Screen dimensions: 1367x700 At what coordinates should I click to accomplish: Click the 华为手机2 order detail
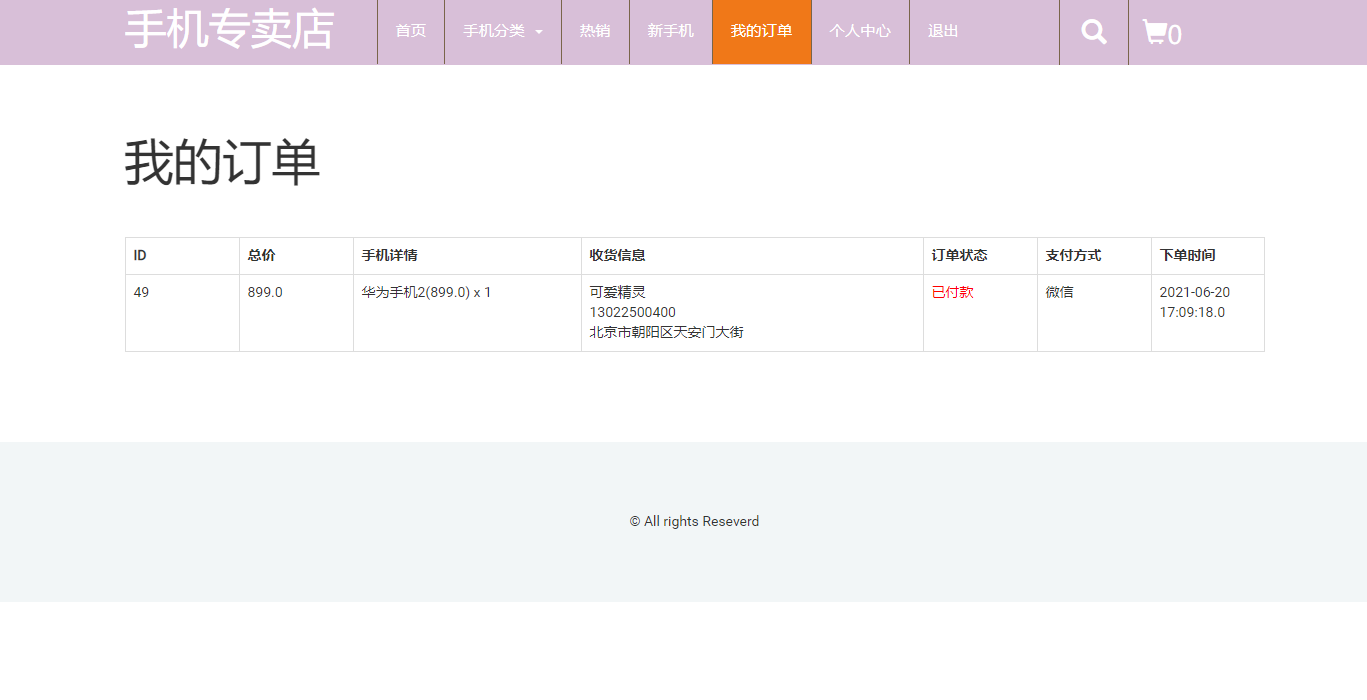pos(426,292)
